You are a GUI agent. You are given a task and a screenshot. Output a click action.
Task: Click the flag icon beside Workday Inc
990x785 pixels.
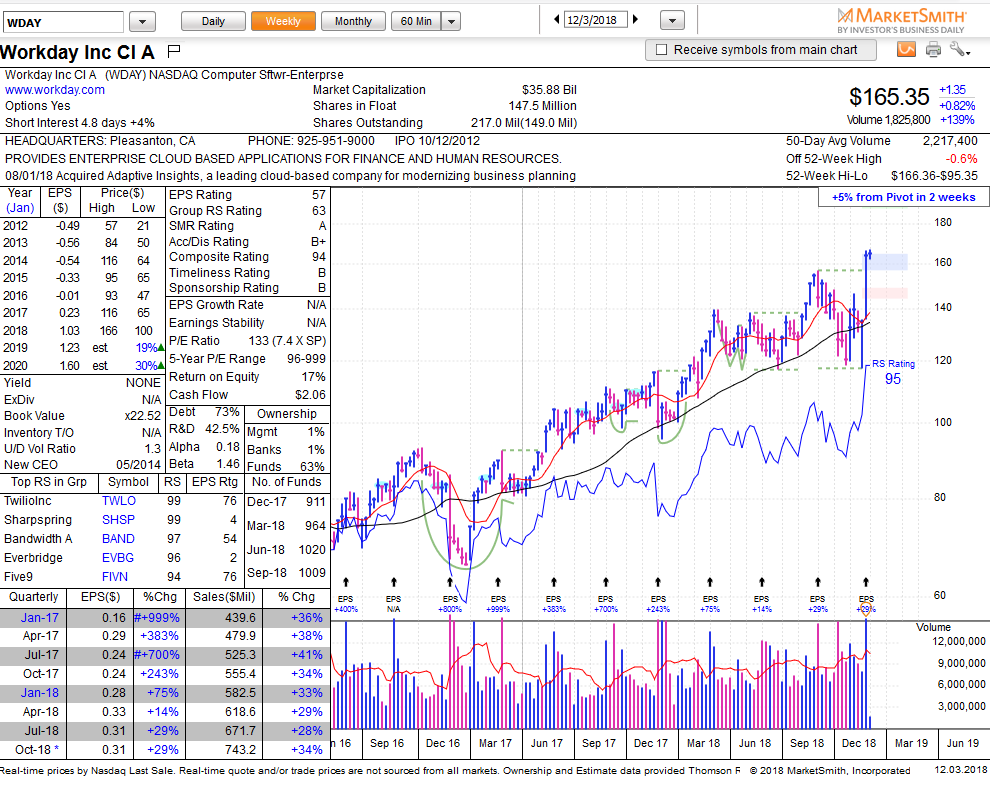click(174, 51)
